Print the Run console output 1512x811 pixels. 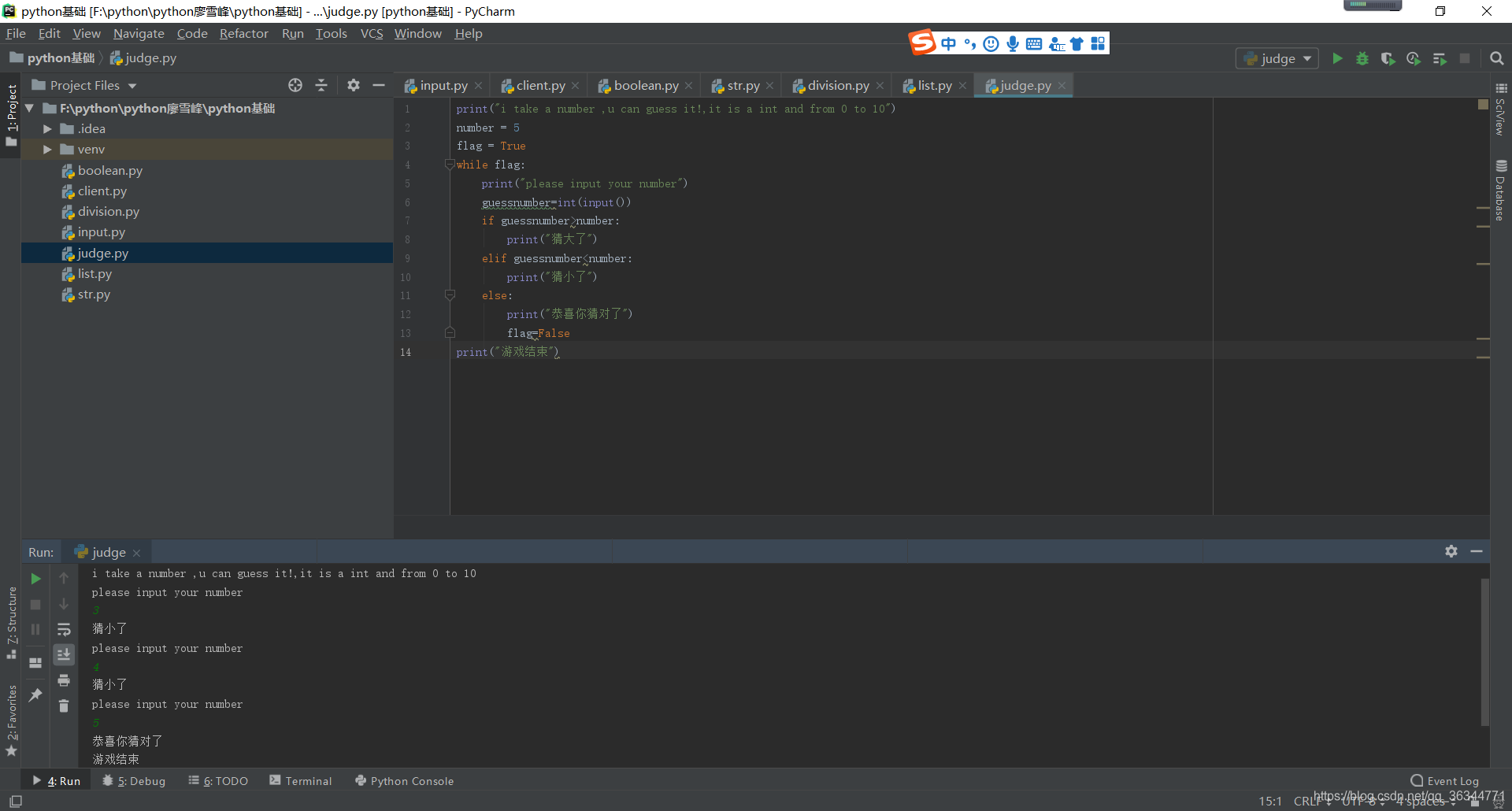64,680
